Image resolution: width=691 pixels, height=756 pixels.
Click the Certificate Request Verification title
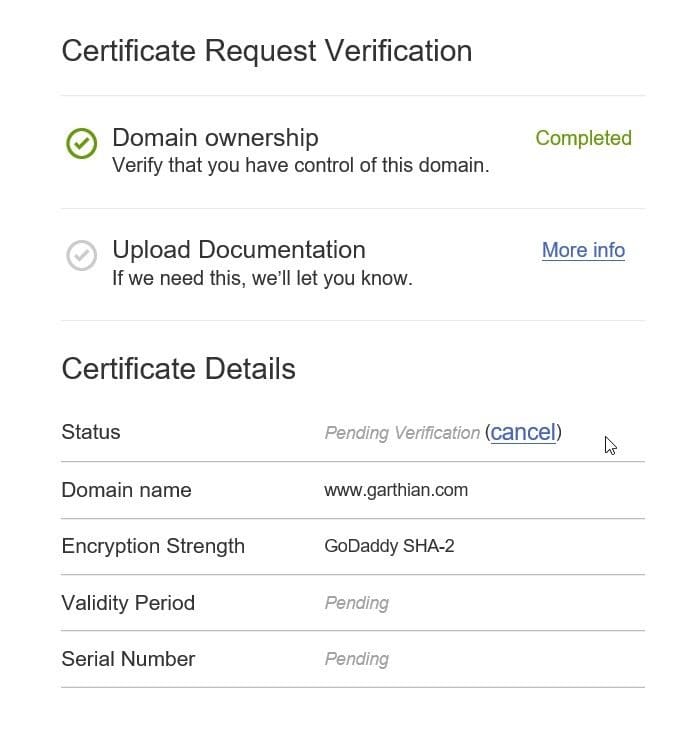267,51
